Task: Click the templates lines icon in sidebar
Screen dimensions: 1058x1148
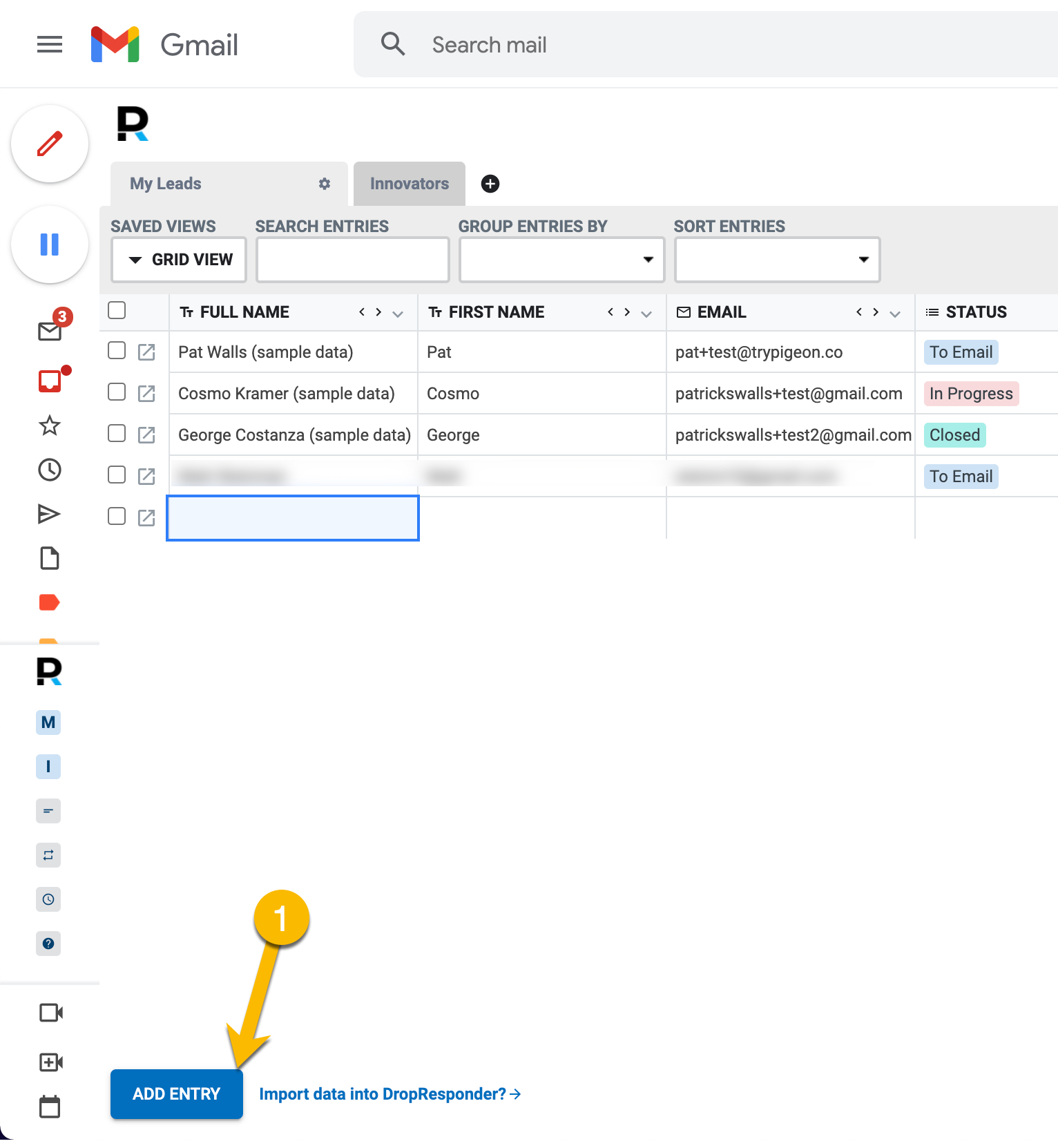Action: (48, 811)
